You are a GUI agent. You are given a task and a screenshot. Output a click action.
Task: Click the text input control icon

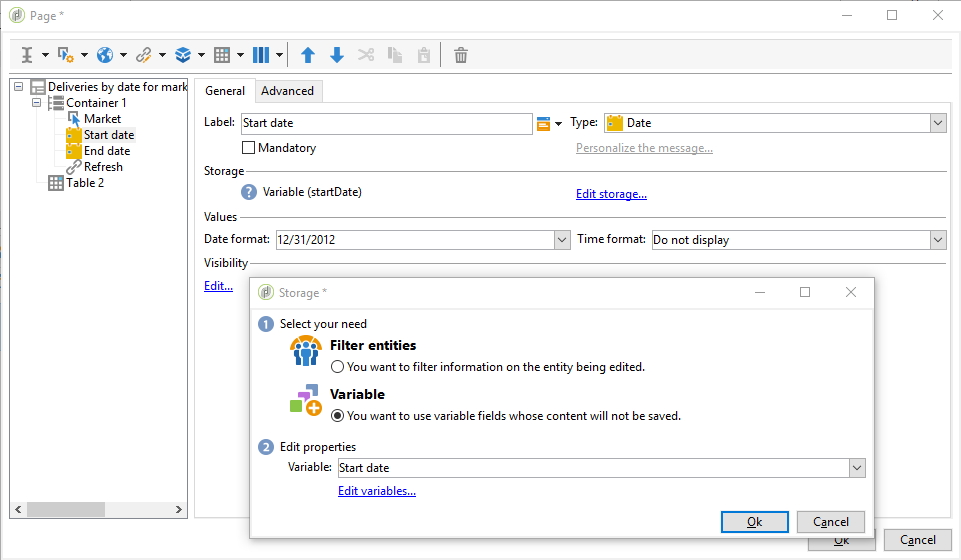coord(27,55)
